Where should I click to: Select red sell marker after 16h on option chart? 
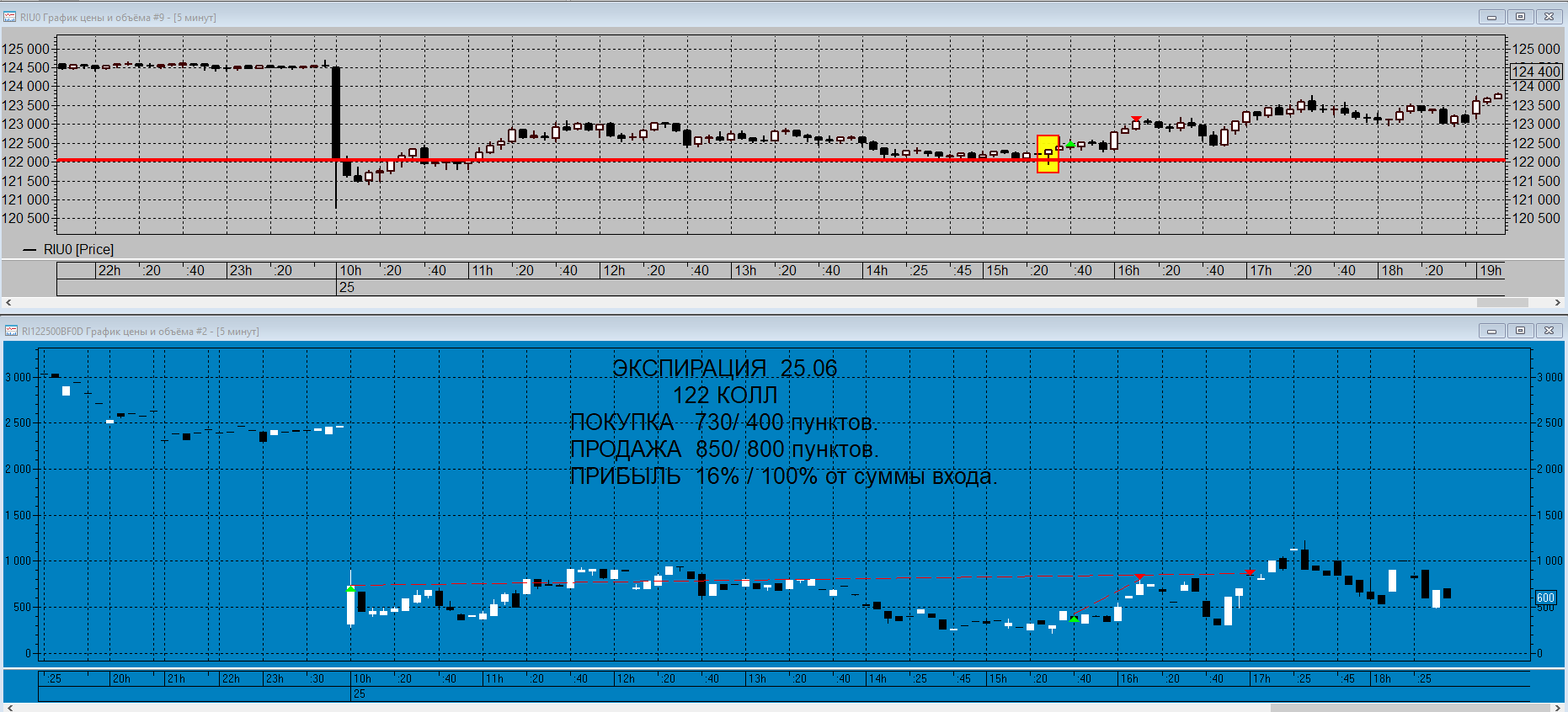1139,577
